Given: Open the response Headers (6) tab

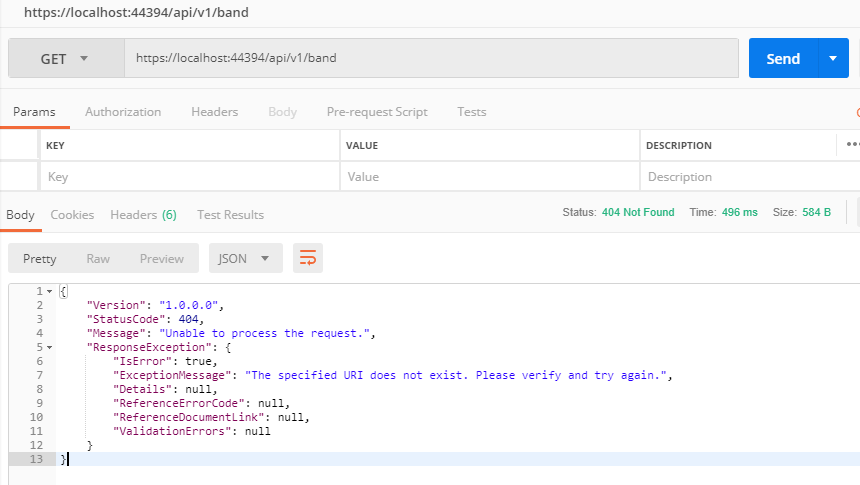Looking at the screenshot, I should tap(143, 215).
